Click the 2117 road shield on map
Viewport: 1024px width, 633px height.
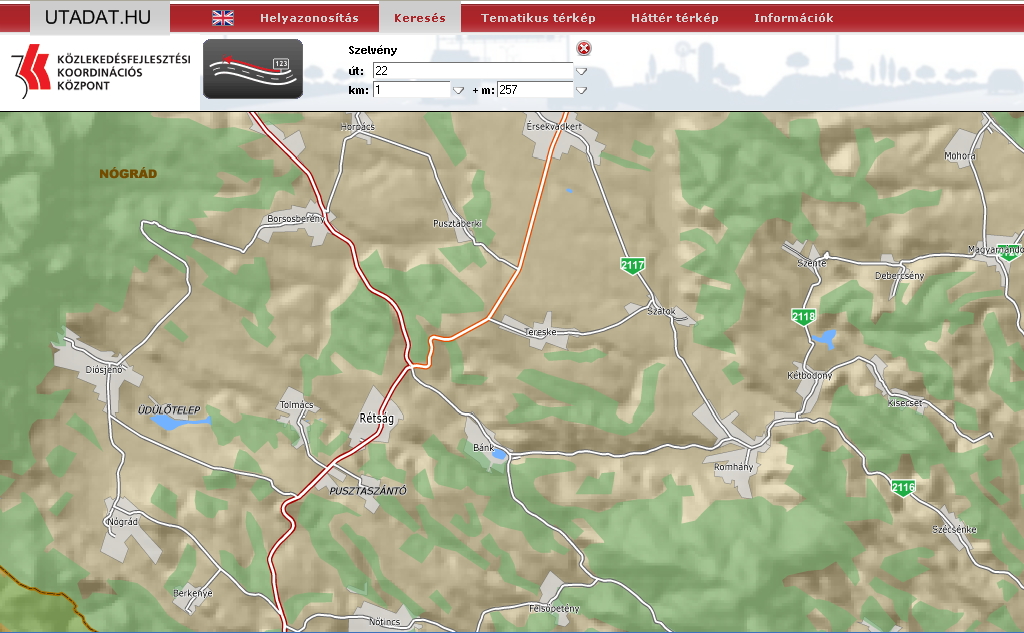point(632,266)
